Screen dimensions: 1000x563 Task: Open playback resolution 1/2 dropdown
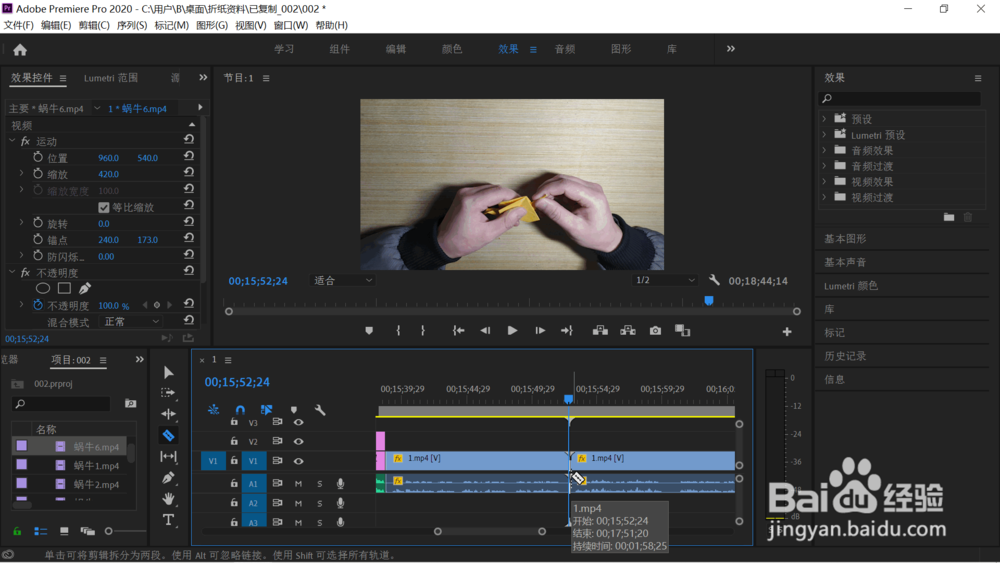click(x=665, y=281)
